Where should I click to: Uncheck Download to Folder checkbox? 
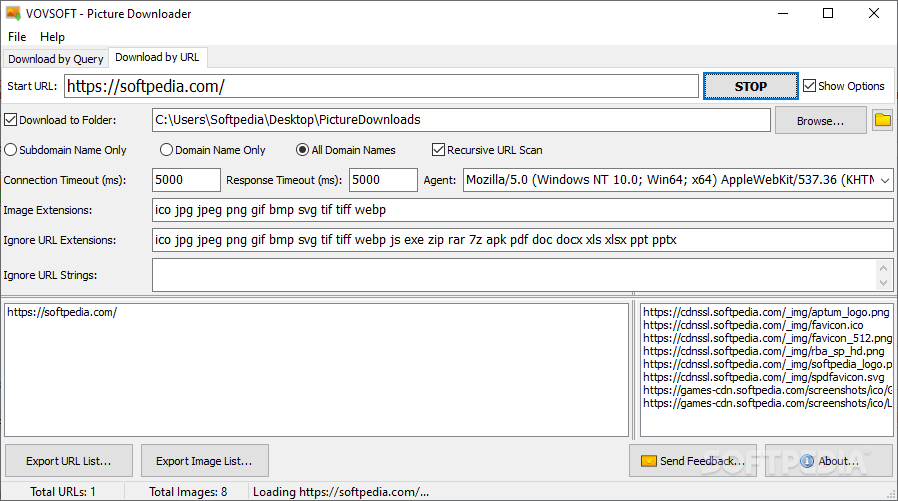pyautogui.click(x=10, y=120)
